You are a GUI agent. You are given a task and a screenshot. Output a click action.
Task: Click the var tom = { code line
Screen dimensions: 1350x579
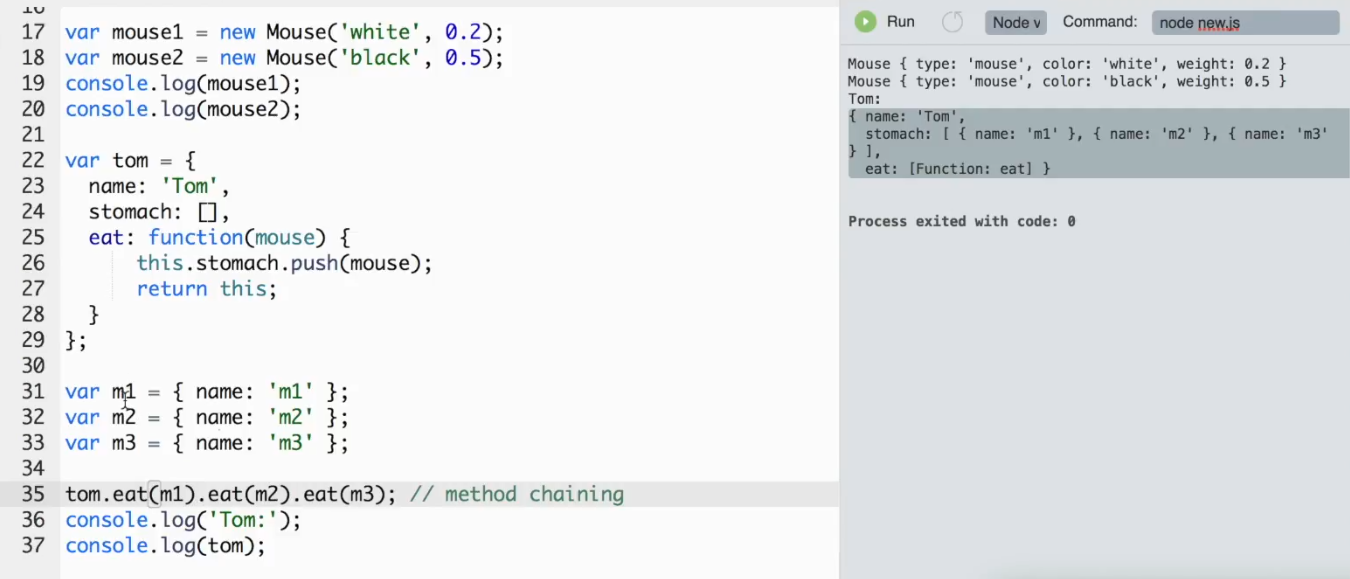[130, 160]
